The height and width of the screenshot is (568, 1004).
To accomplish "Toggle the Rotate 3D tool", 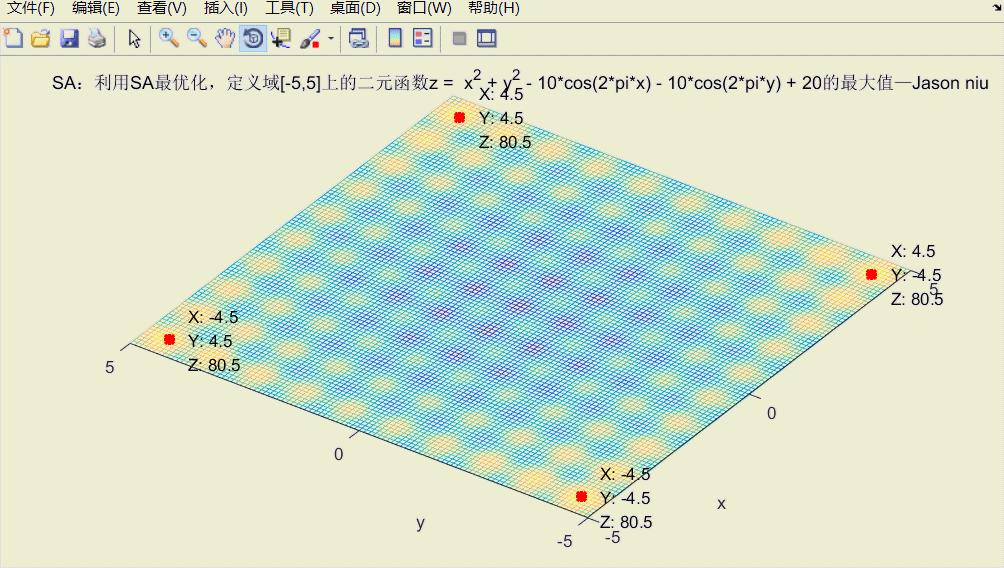I will [253, 38].
